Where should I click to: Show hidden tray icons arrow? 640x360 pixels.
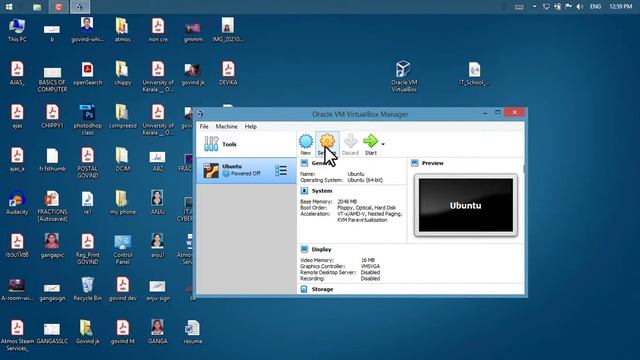tap(534, 7)
